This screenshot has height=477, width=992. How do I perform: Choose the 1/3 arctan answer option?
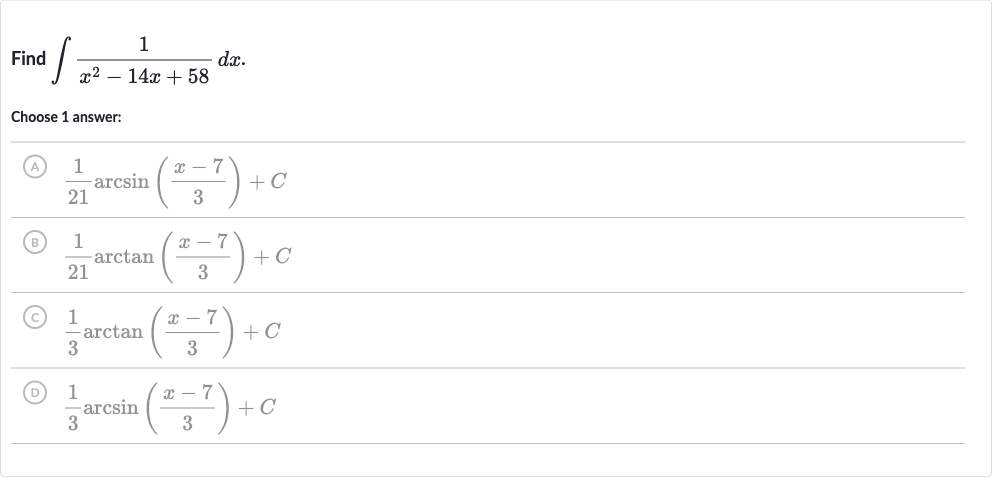(488, 331)
